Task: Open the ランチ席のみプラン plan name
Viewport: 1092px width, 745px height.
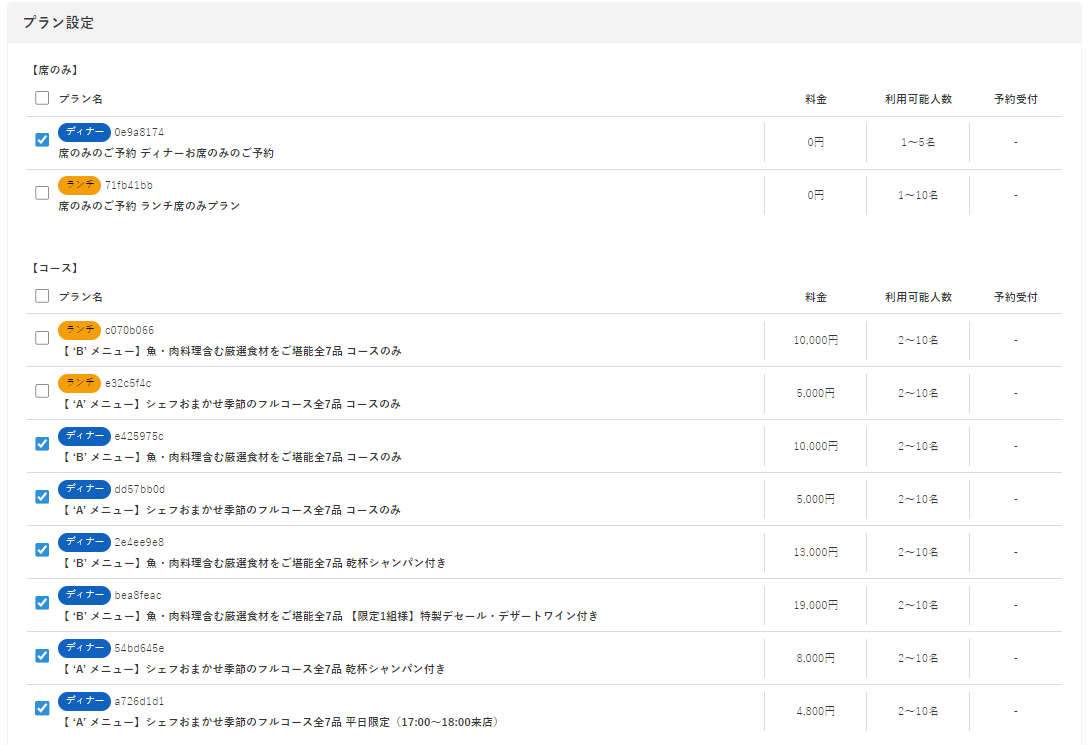Action: coord(149,206)
